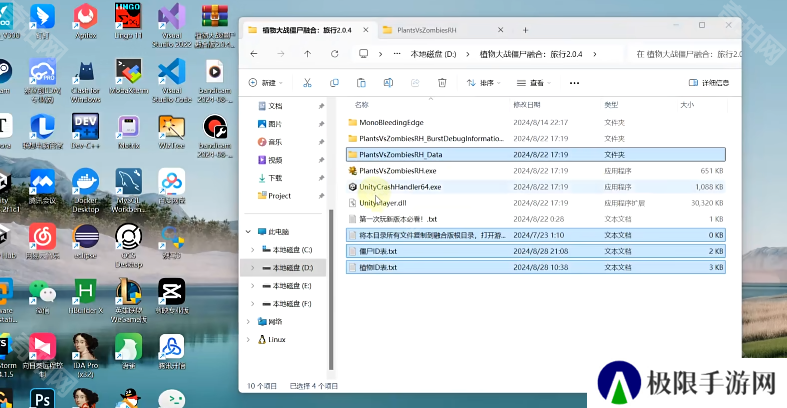
Task: Open the DingTalk desktop shortcut
Action: [x=43, y=22]
